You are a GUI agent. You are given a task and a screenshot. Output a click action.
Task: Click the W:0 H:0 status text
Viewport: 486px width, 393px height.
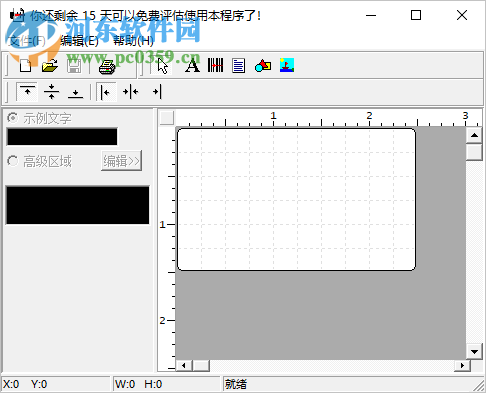point(139,384)
